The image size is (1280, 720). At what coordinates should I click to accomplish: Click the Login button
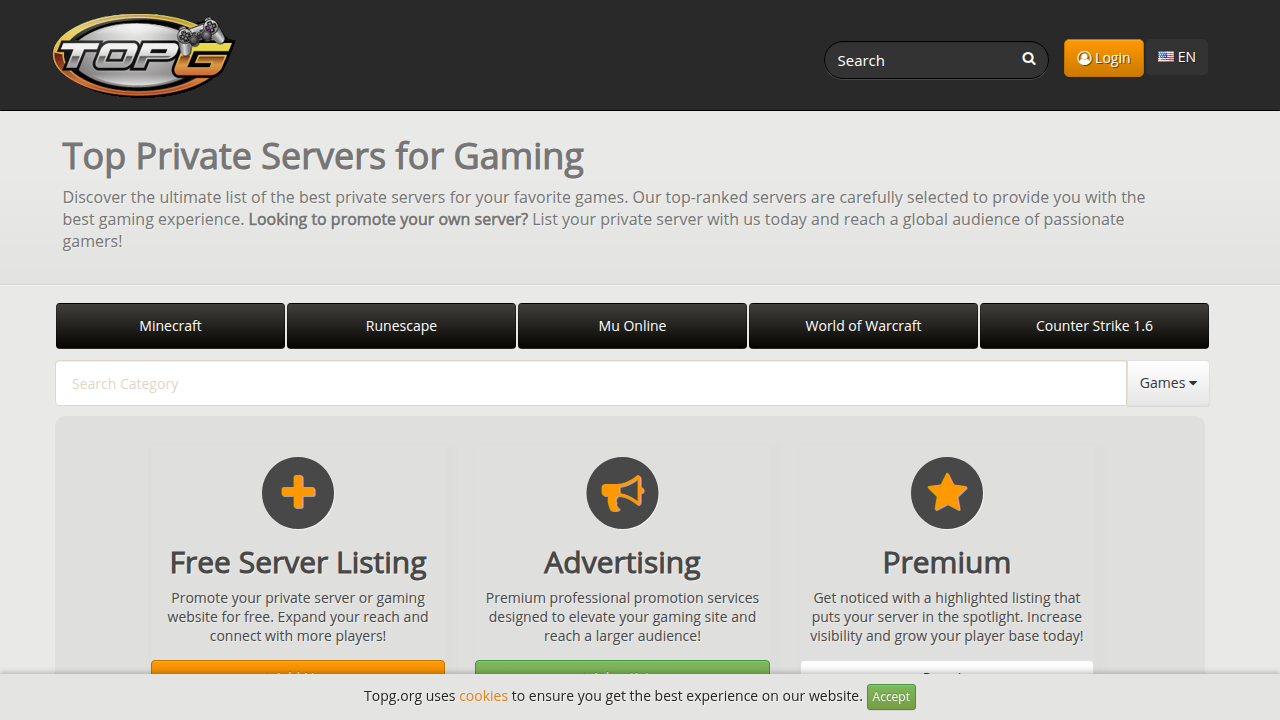[x=1104, y=58]
